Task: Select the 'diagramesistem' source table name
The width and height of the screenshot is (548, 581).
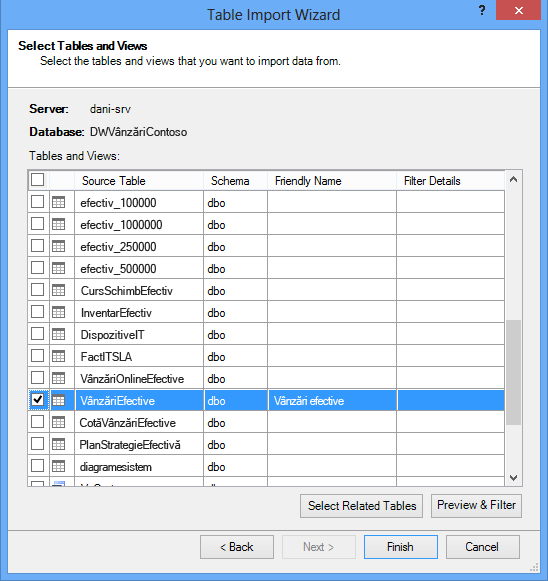Action: tap(116, 467)
